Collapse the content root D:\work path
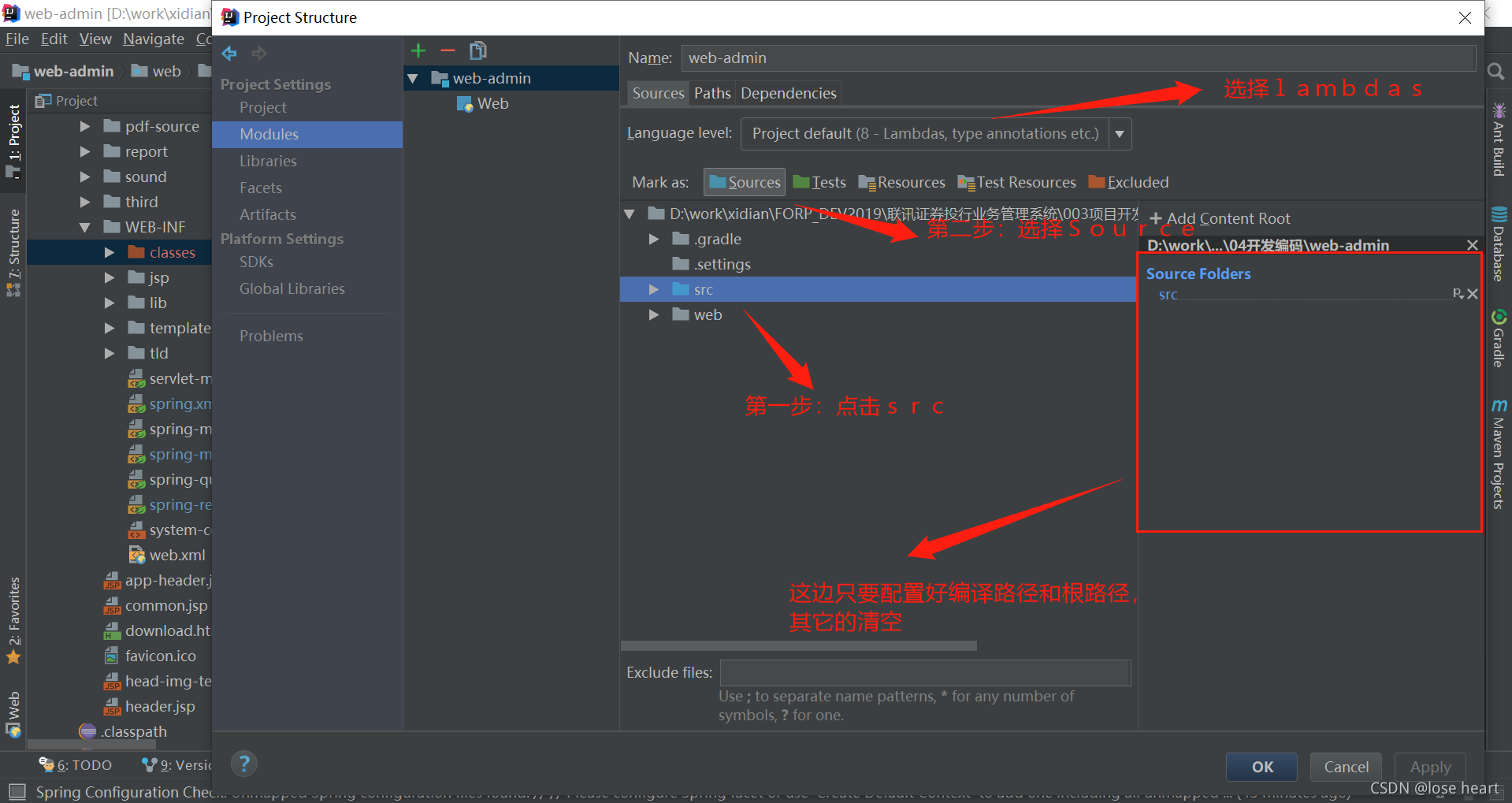This screenshot has height=803, width=1512. [x=629, y=214]
